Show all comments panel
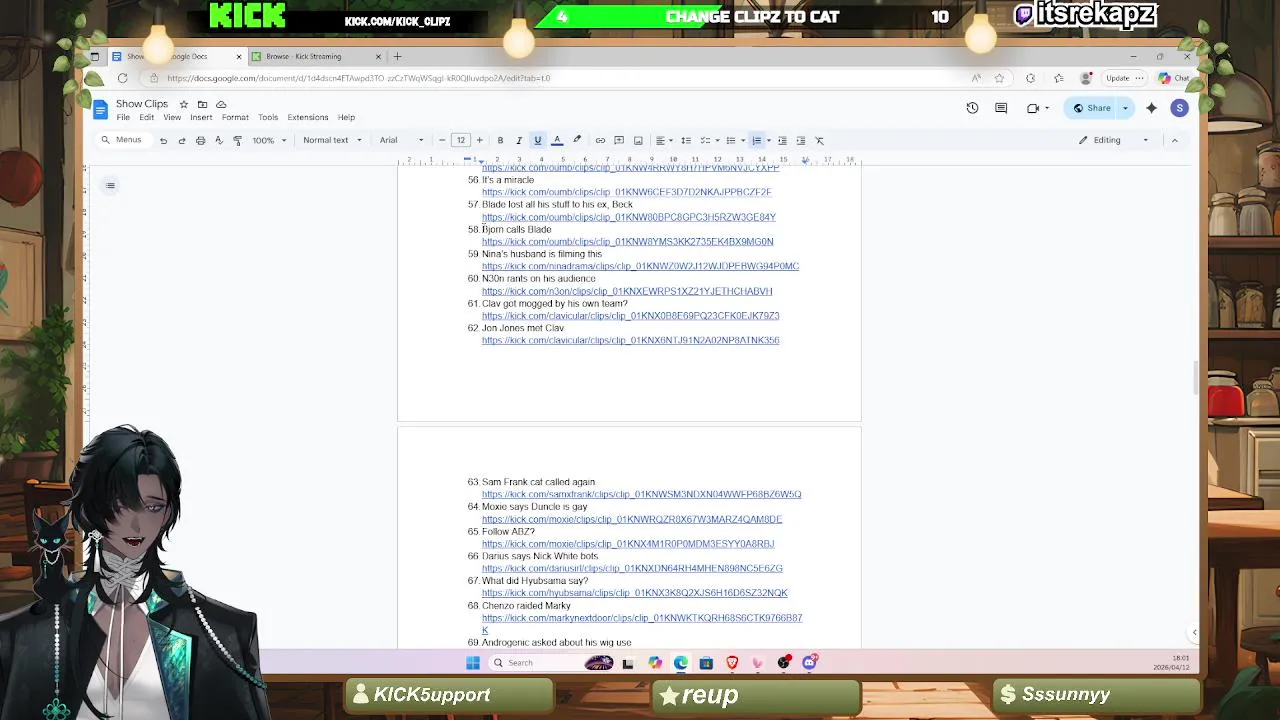The height and width of the screenshot is (720, 1280). point(1001,108)
